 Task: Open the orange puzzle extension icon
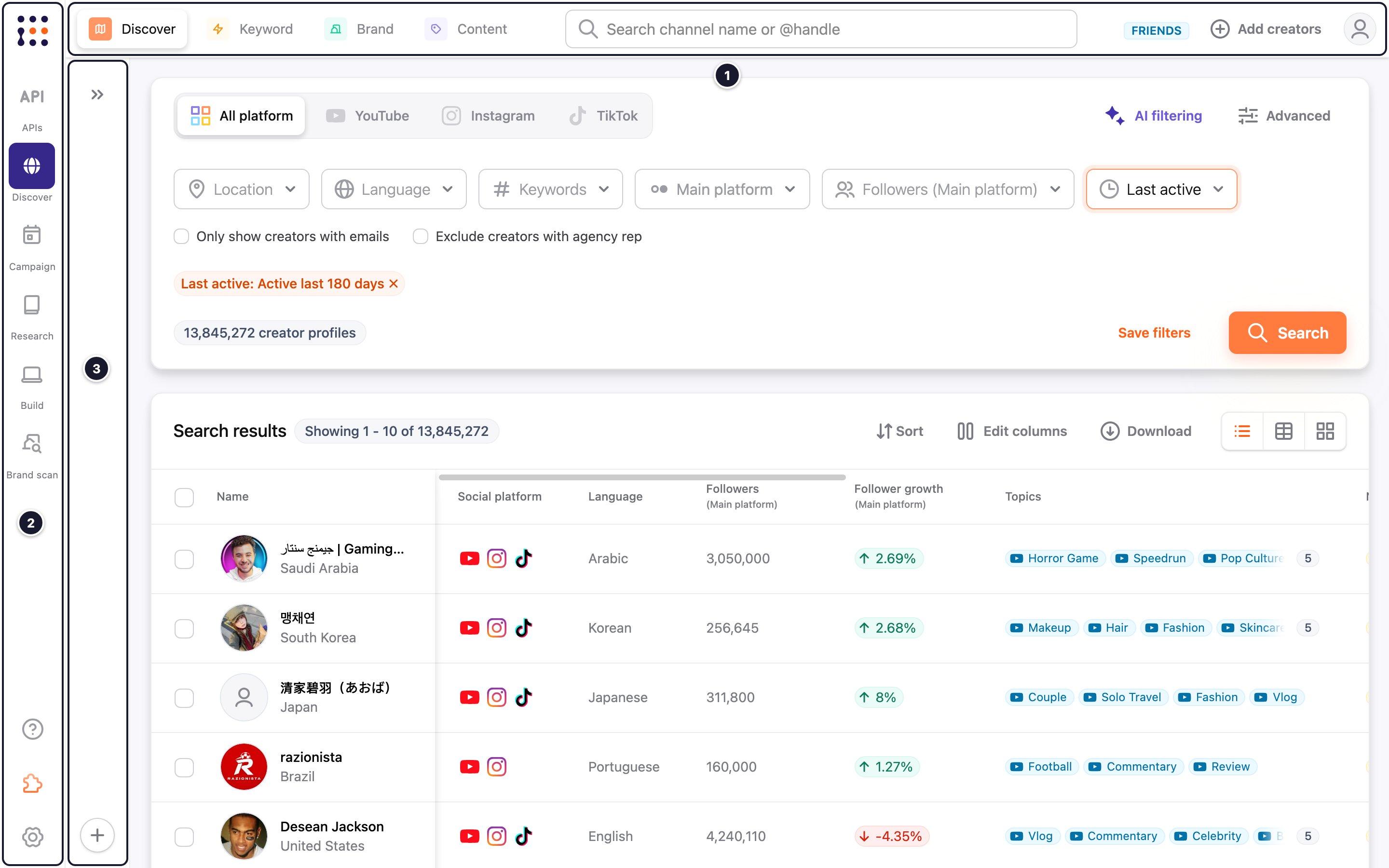coord(32,783)
